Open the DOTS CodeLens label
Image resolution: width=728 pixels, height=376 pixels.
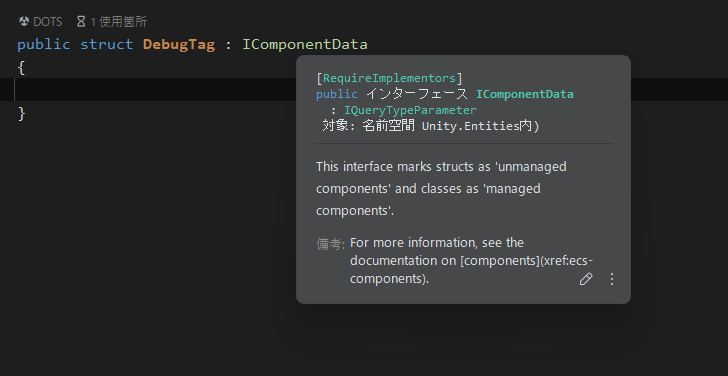(47, 22)
